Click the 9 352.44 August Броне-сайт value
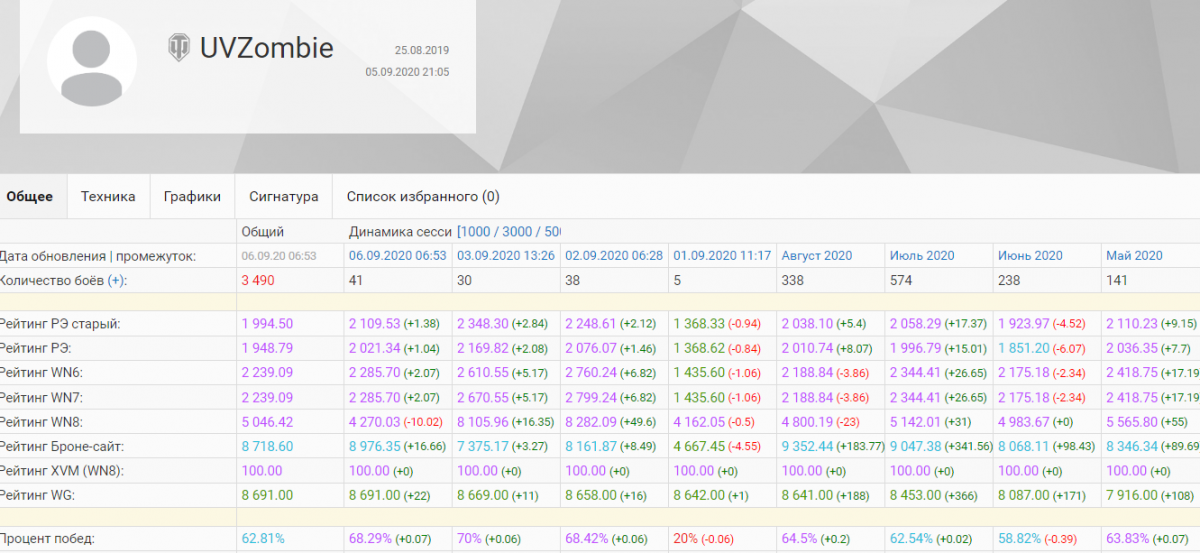Viewport: 1200px width, 553px height. (x=807, y=446)
